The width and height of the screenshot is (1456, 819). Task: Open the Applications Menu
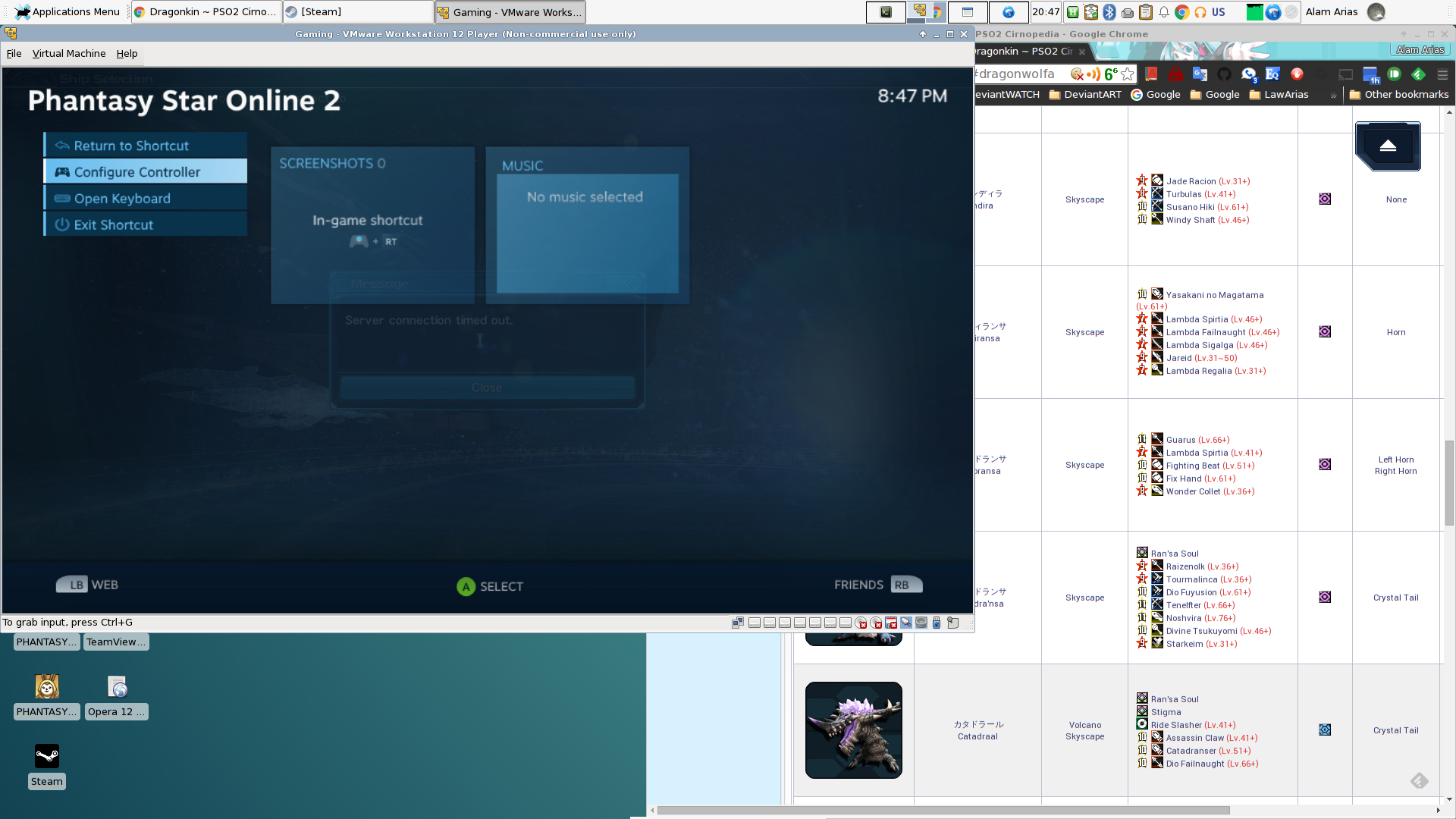click(x=67, y=11)
